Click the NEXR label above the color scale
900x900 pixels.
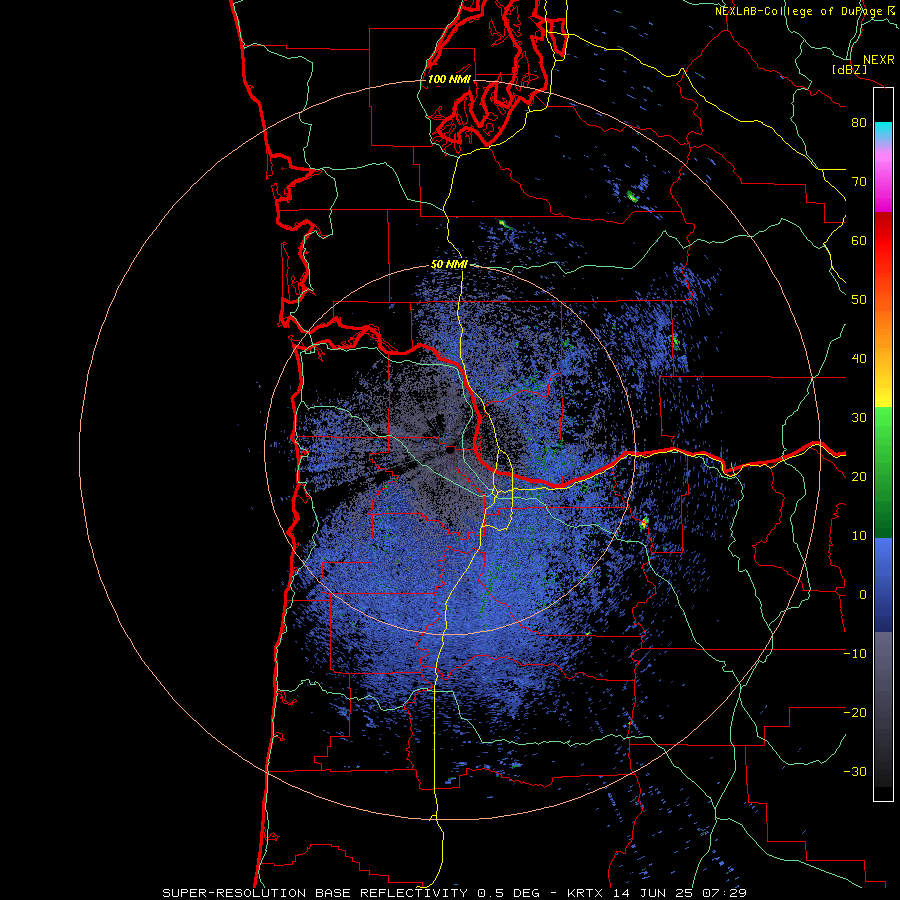click(x=879, y=60)
